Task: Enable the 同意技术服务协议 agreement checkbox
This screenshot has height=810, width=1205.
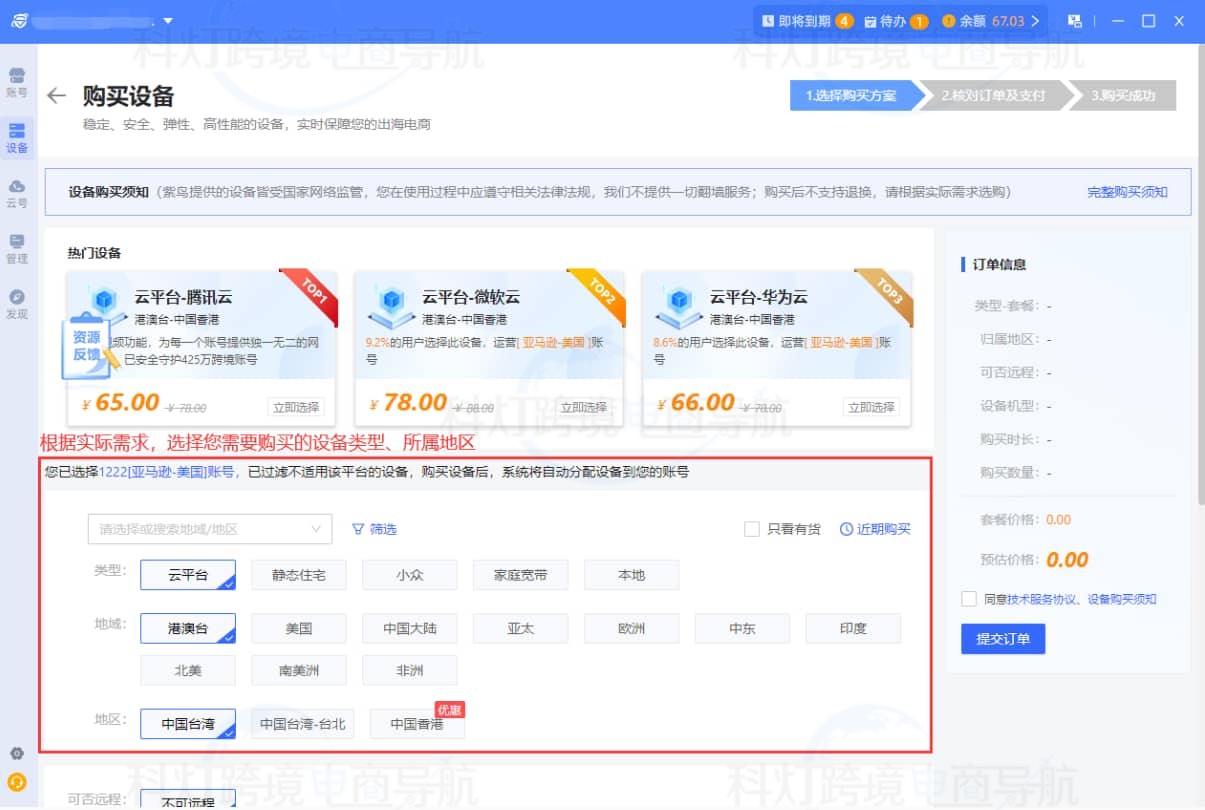Action: click(969, 600)
